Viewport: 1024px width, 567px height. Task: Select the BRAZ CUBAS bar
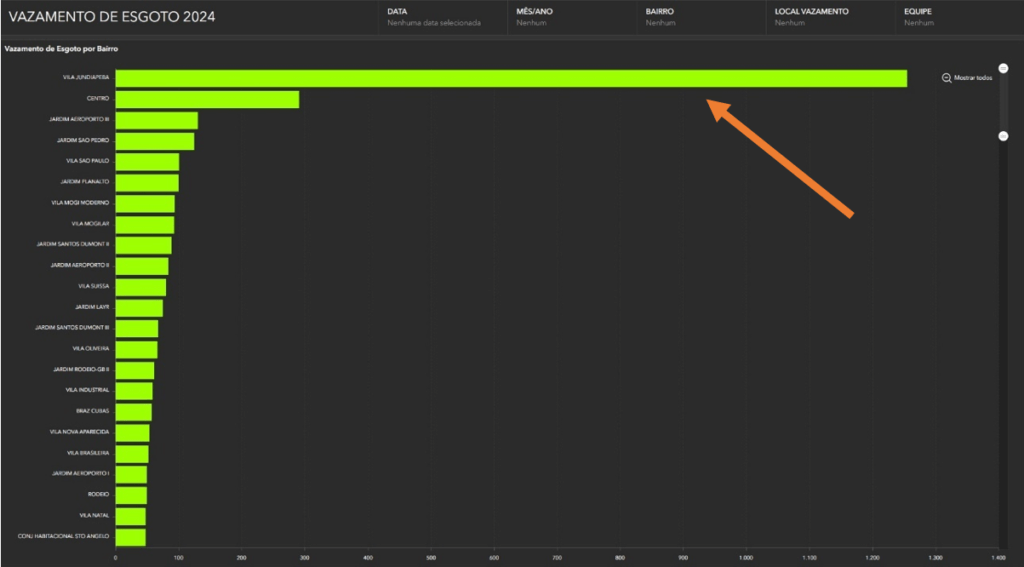133,412
